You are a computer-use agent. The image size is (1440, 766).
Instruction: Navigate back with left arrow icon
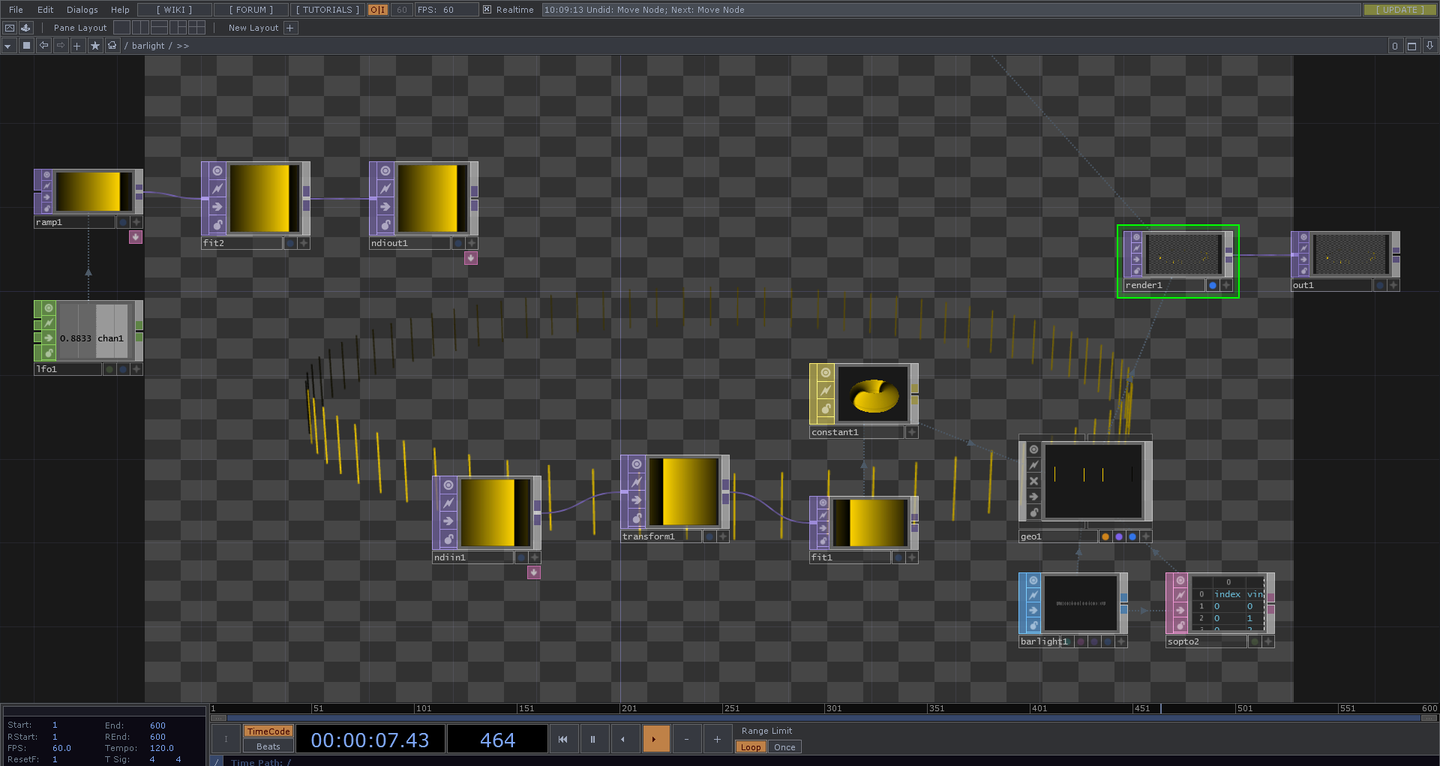pyautogui.click(x=43, y=46)
